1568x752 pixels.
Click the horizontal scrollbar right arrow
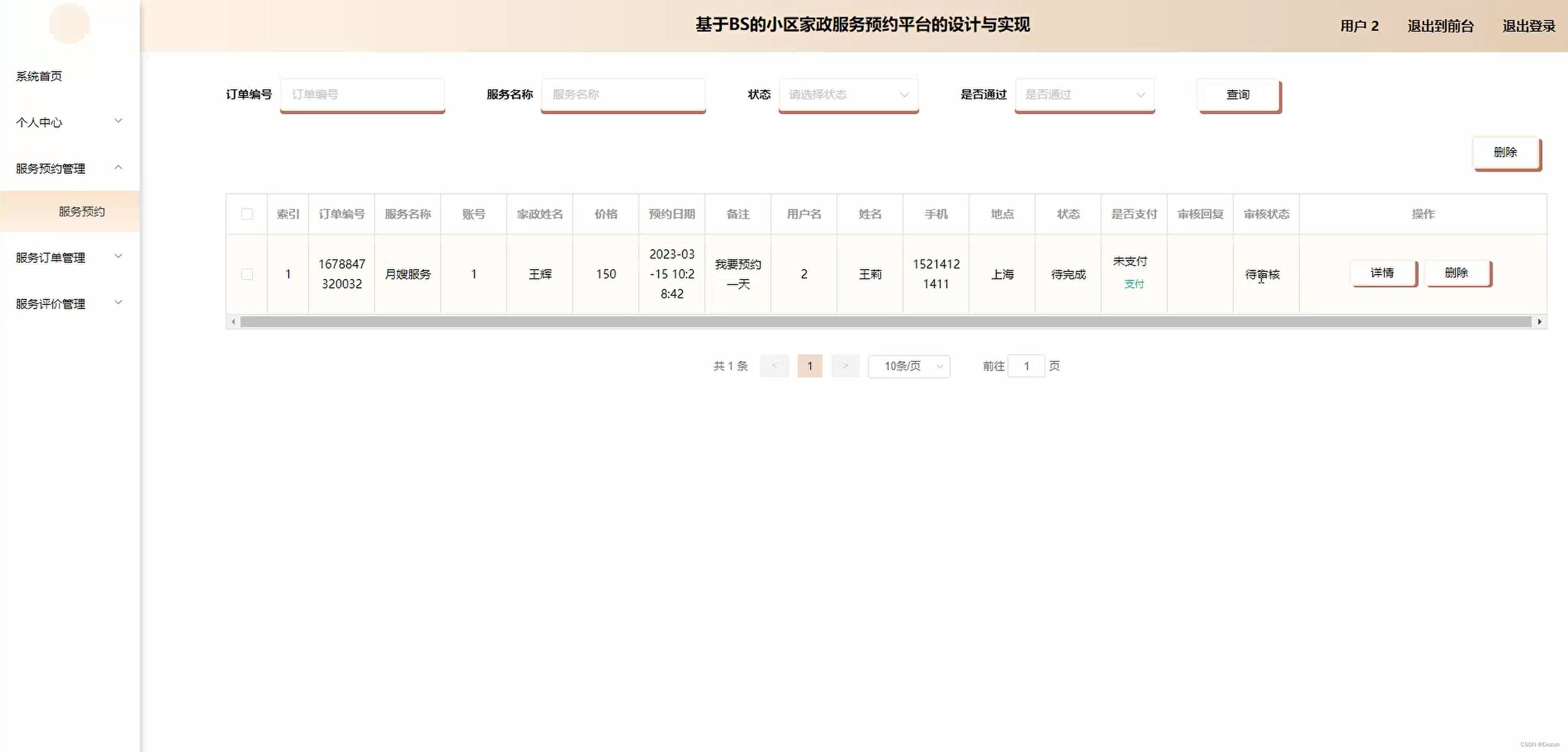(x=1539, y=322)
